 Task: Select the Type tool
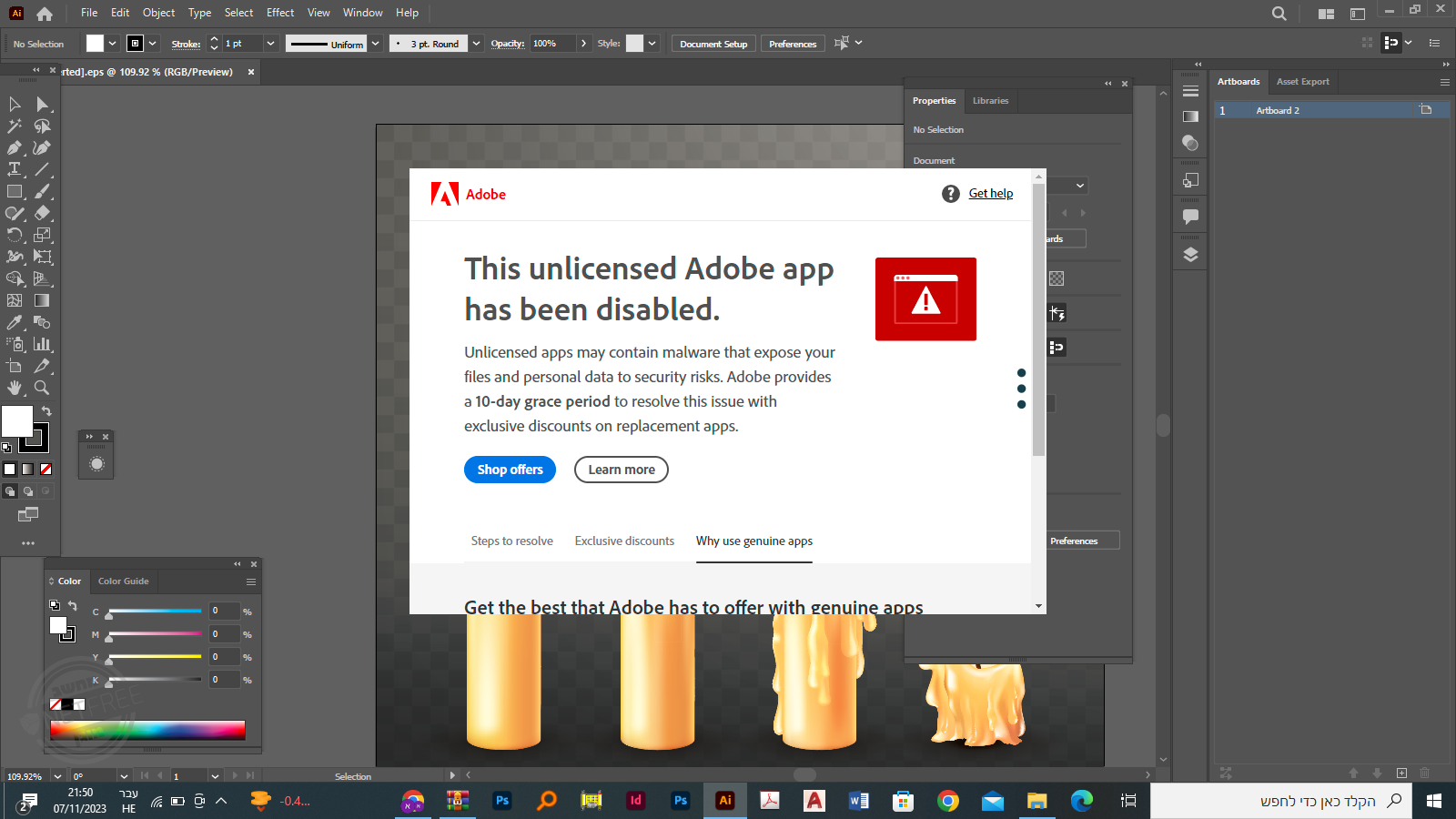(x=15, y=169)
